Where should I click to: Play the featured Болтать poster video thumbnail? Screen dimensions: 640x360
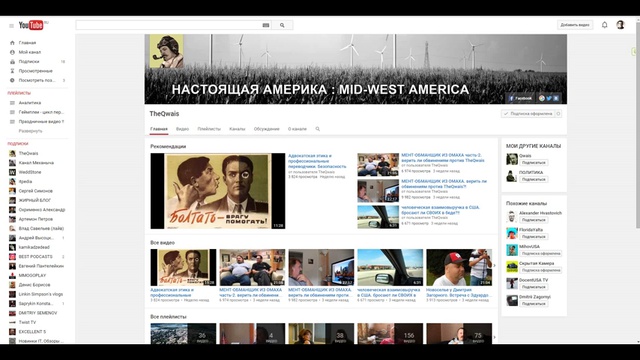click(x=218, y=191)
